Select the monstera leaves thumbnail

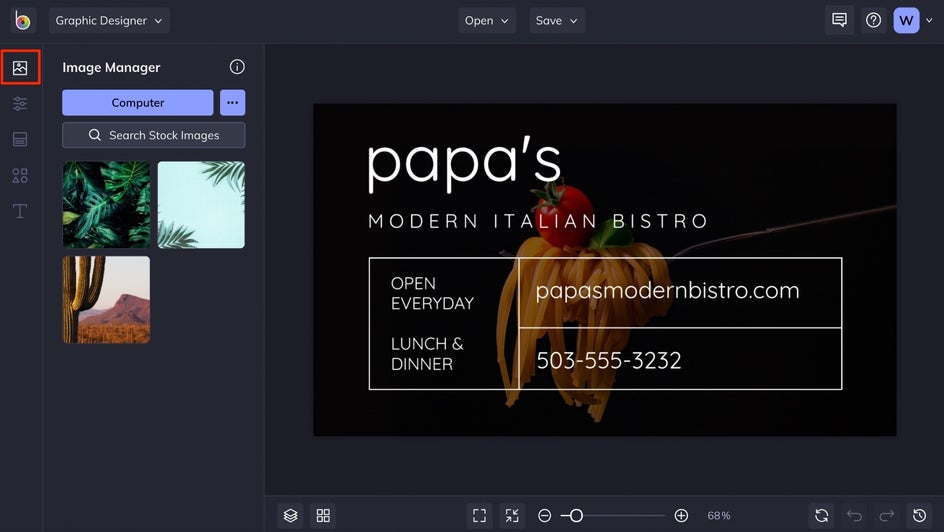pyautogui.click(x=107, y=205)
